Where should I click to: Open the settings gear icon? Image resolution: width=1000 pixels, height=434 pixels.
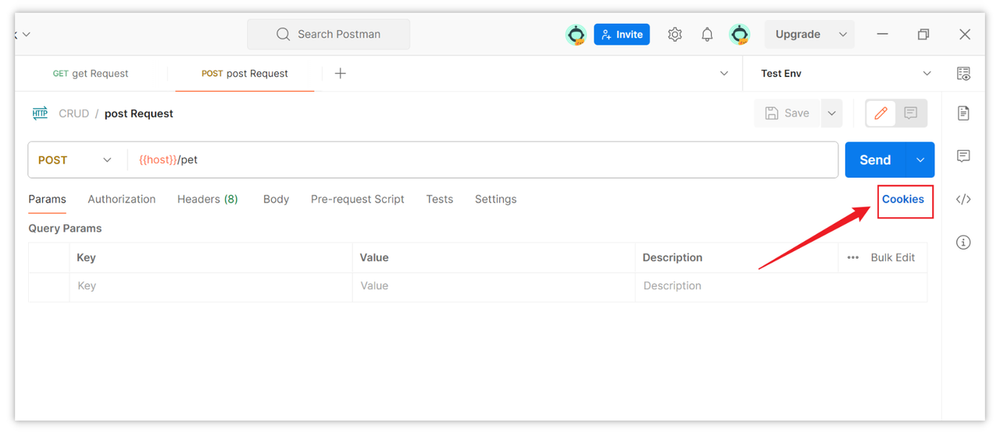(675, 34)
